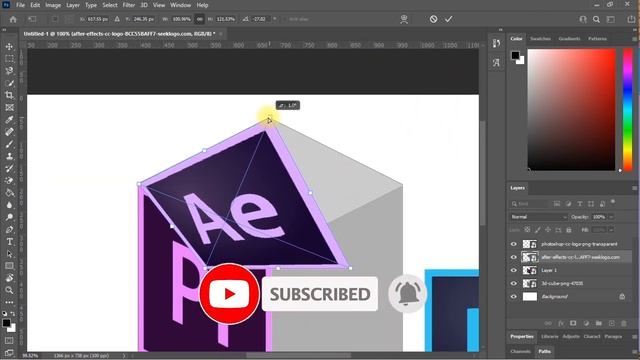Toggle lock transparent pixels in Layers panel
Image resolution: width=640 pixels, height=360 pixels.
527,230
